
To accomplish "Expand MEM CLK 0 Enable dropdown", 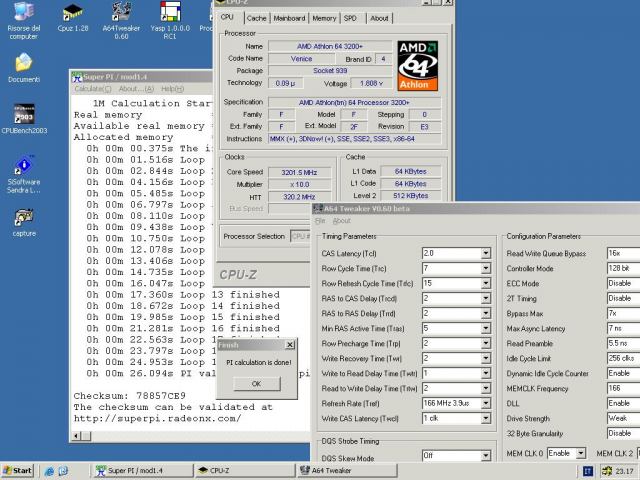I will click(x=580, y=453).
